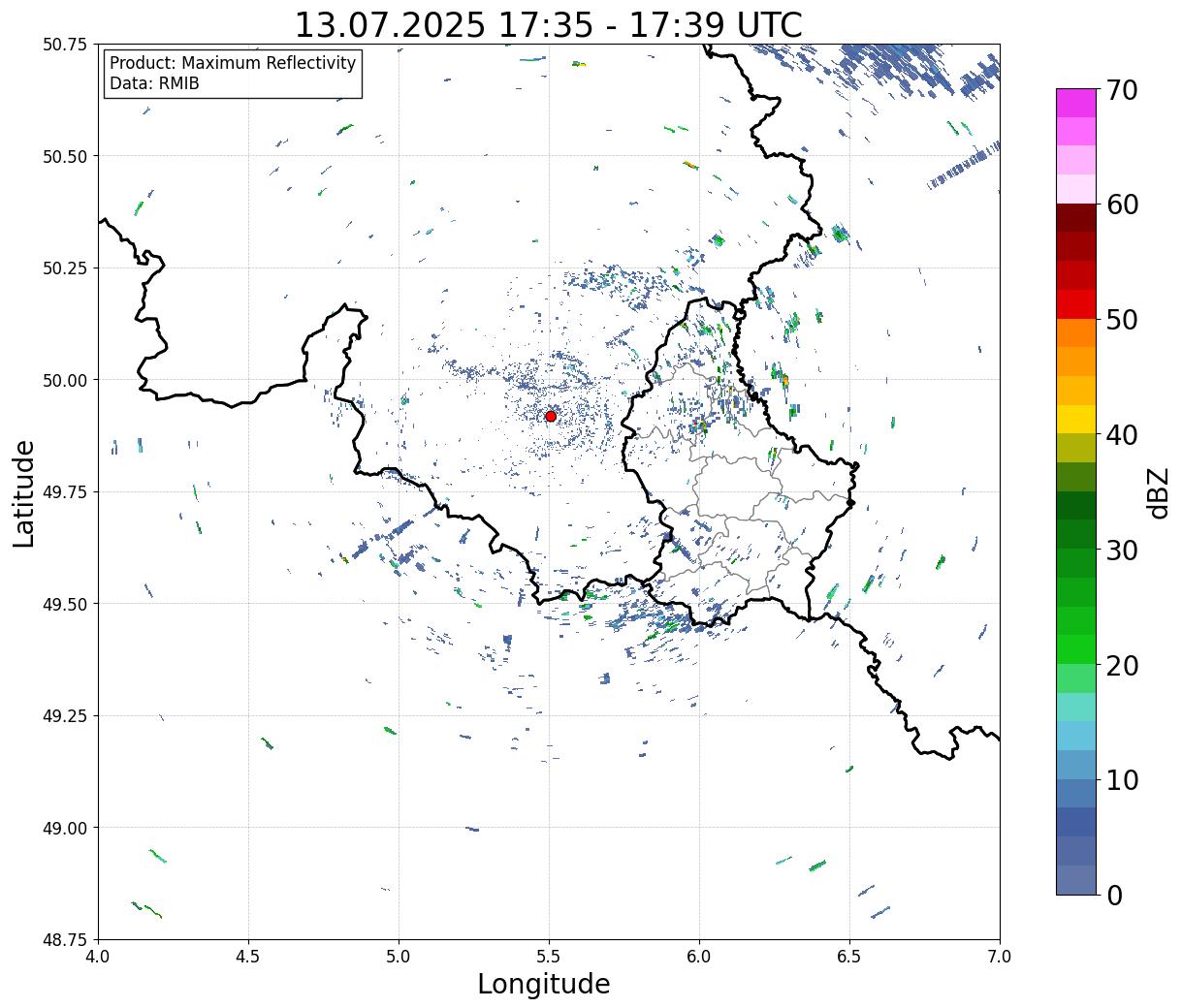The image size is (1182, 1008).
Task: Click the 'Longitude' axis label
Action: click(544, 984)
